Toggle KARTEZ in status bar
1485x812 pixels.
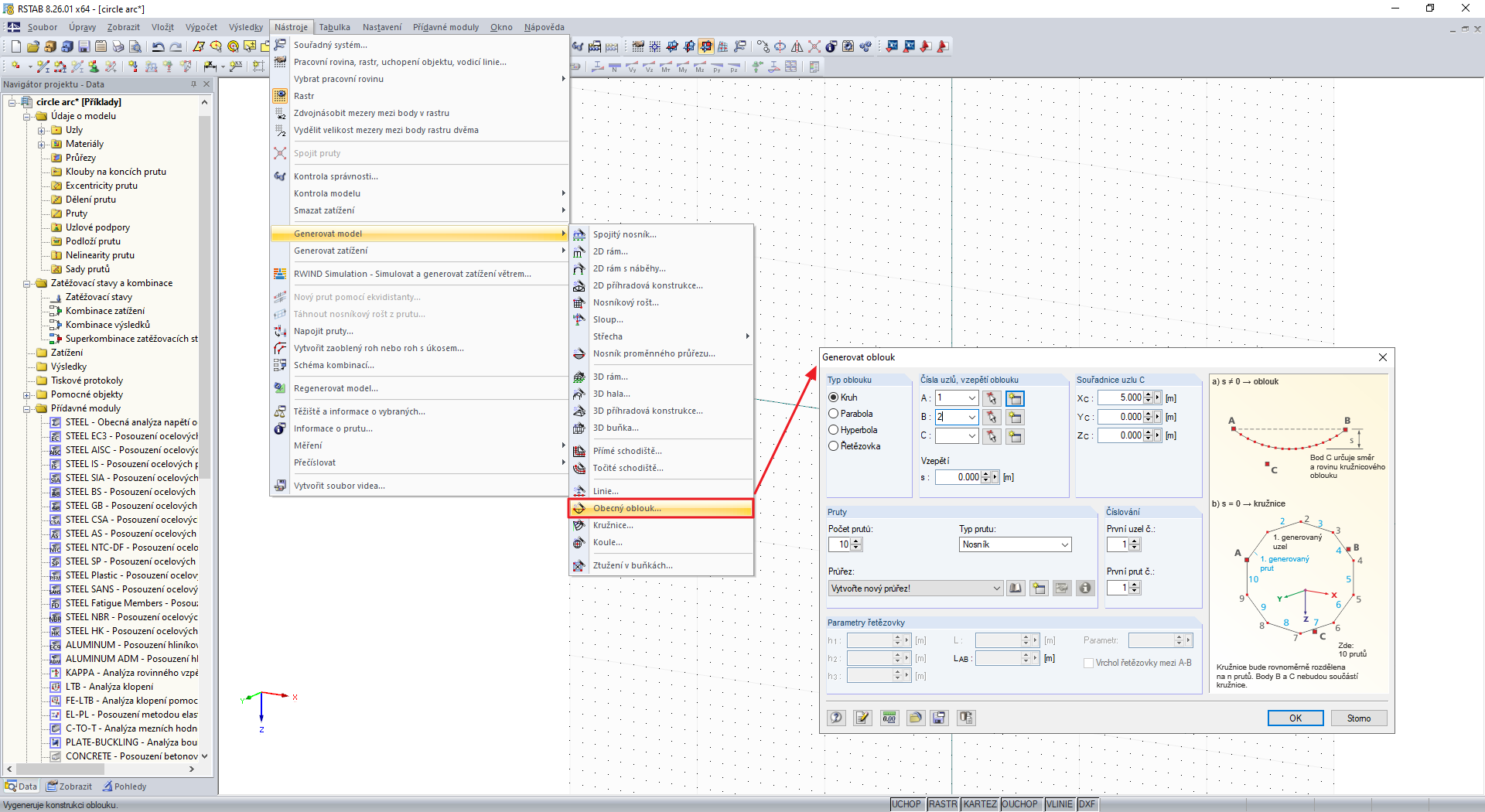tap(980, 804)
